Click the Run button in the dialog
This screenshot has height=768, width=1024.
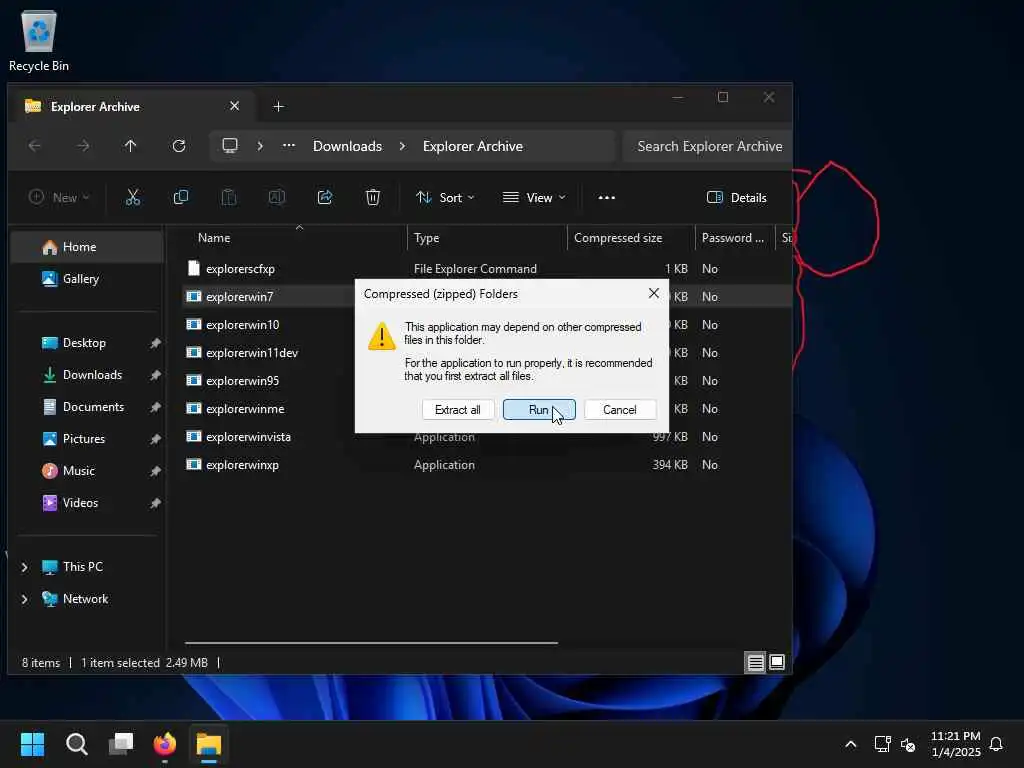539,409
